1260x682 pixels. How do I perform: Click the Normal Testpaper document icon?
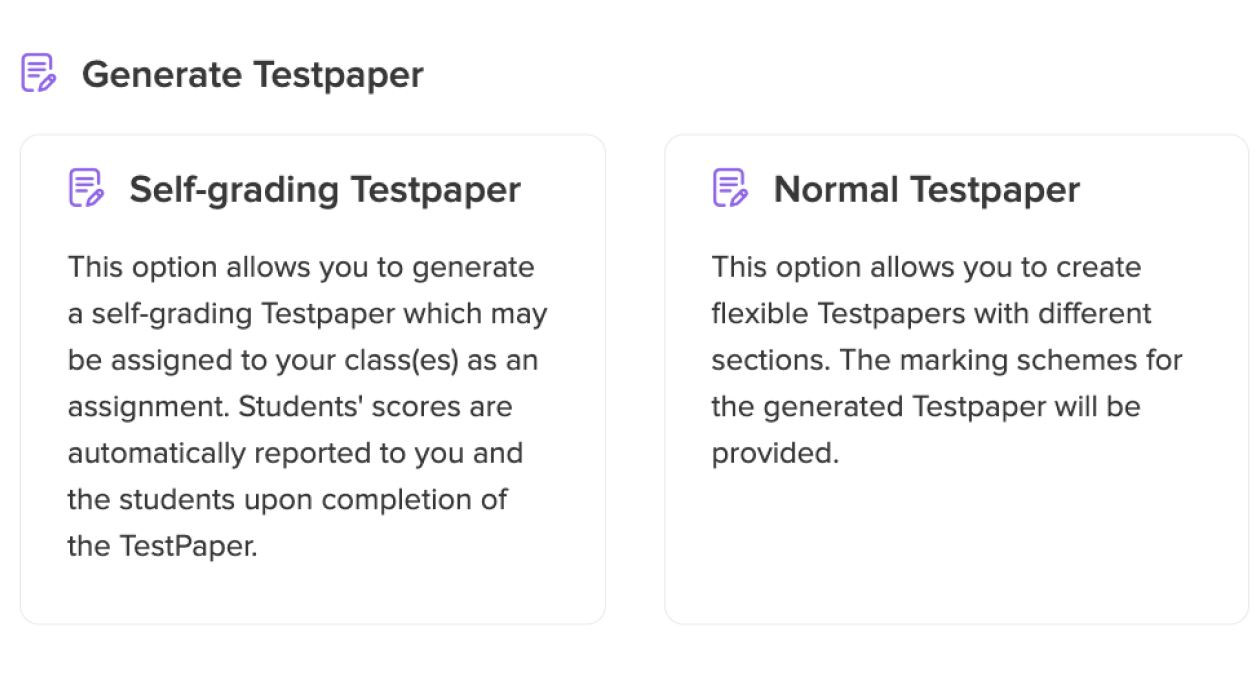pos(730,188)
